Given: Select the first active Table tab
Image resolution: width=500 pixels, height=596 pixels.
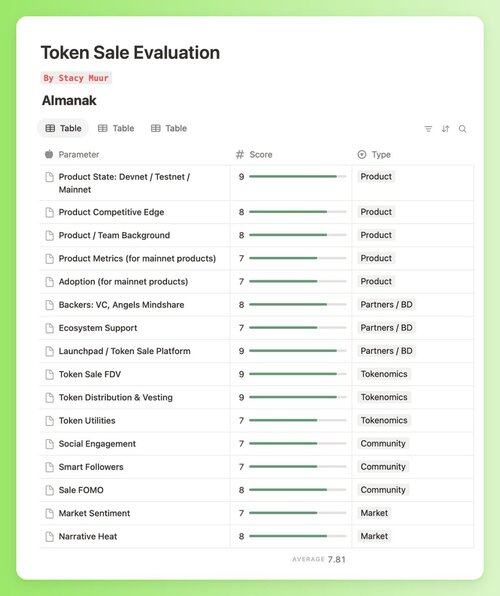Looking at the screenshot, I should [63, 128].
